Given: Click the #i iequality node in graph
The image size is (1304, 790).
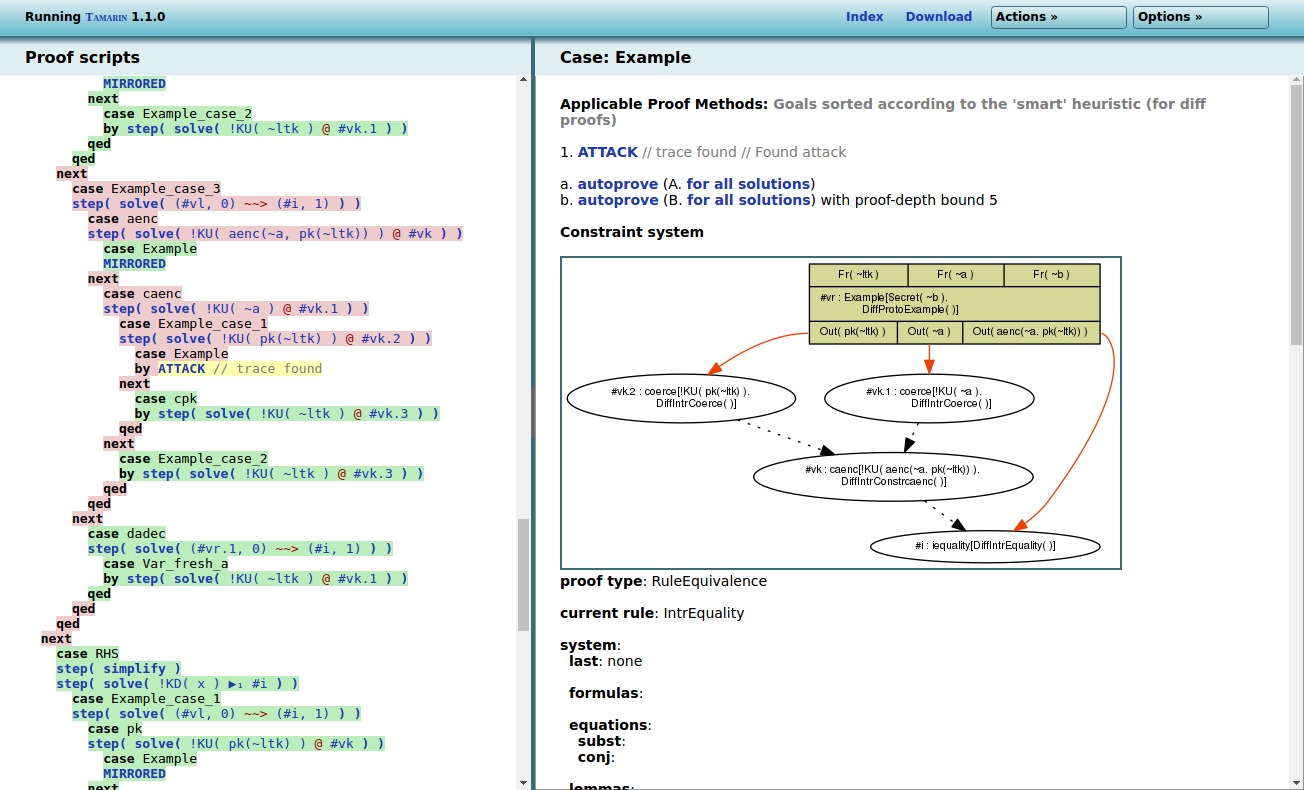Looking at the screenshot, I should click(985, 545).
